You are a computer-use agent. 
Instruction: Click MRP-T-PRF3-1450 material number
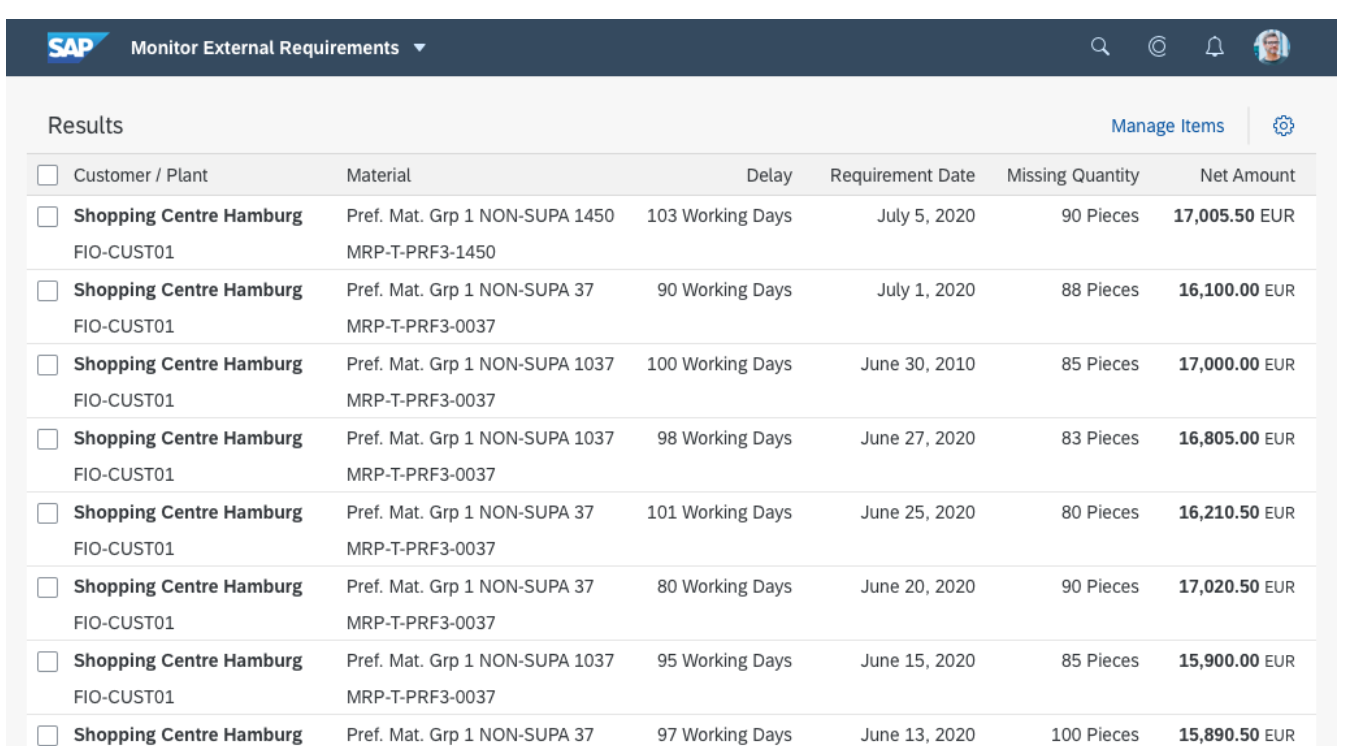pyautogui.click(x=421, y=252)
